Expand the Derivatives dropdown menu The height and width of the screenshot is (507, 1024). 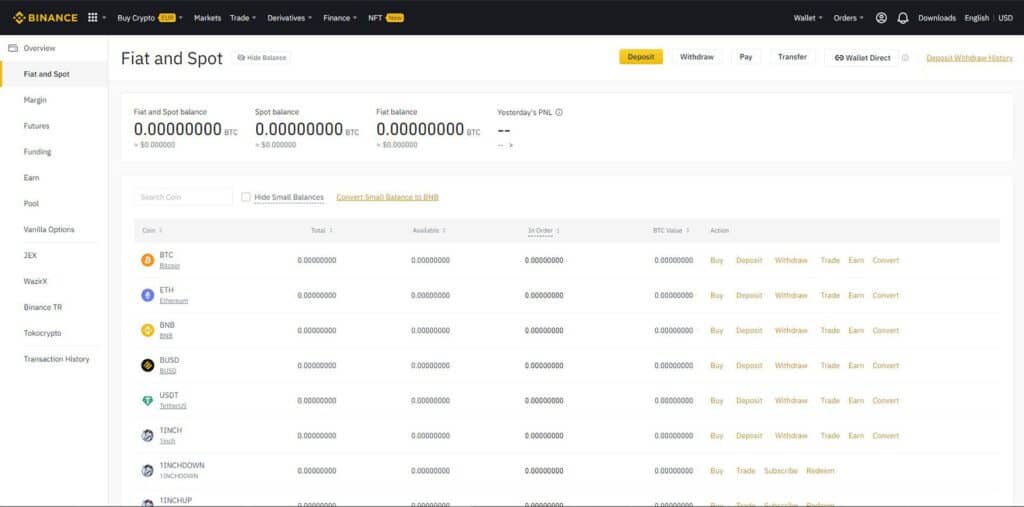tap(289, 18)
